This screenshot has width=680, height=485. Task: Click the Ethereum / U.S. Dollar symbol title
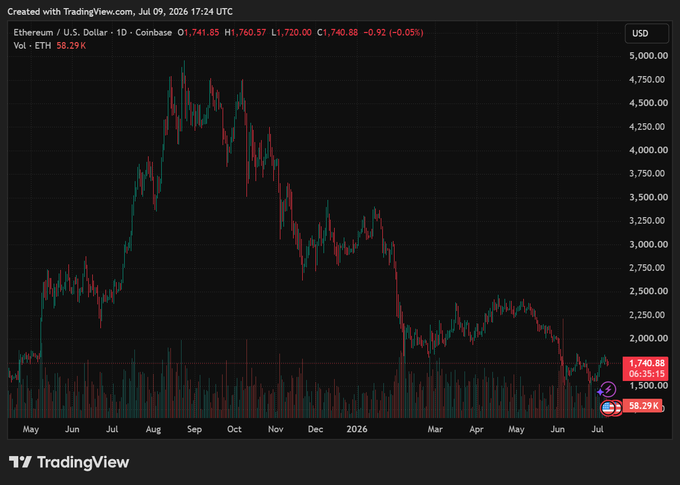tap(60, 33)
